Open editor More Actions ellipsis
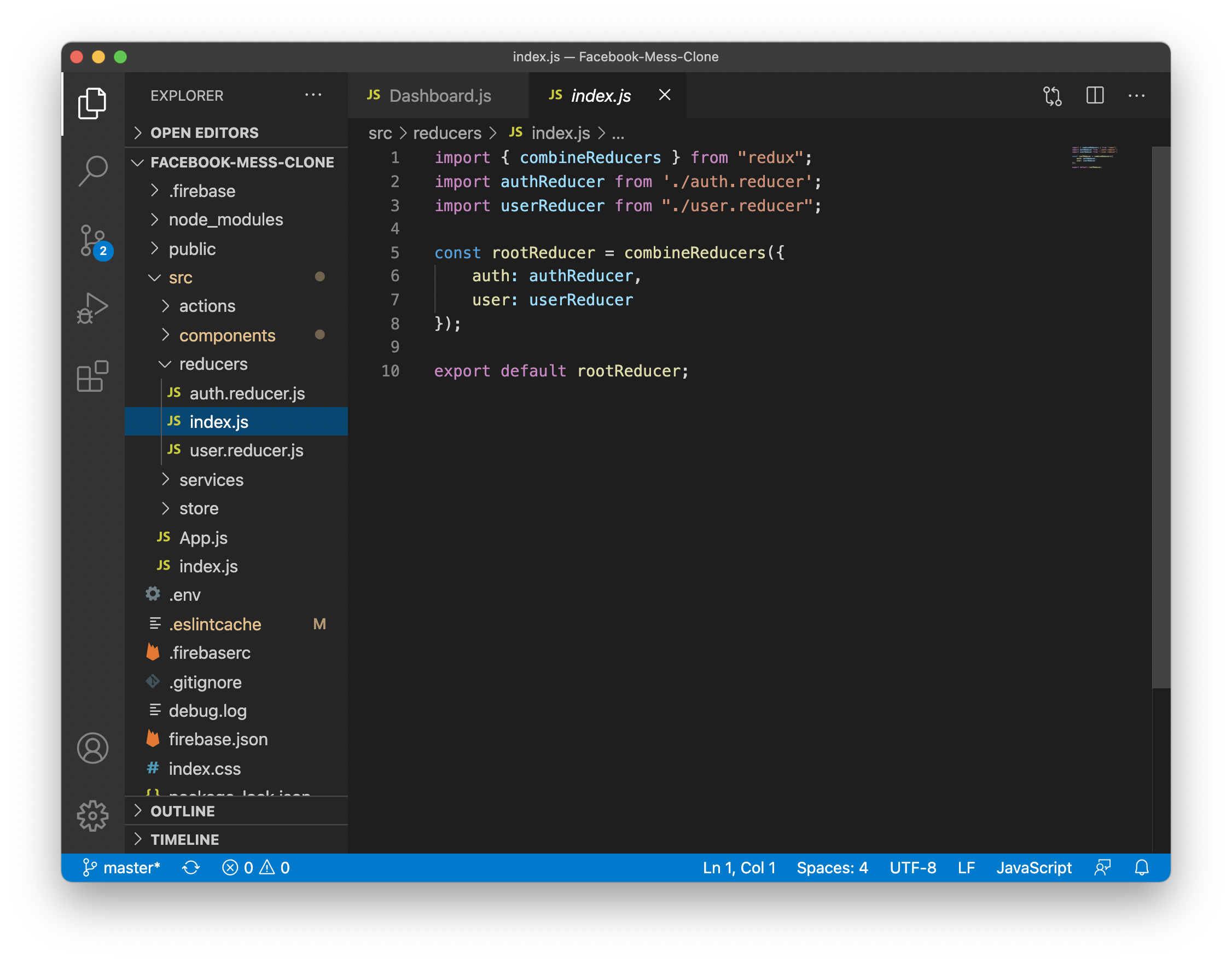This screenshot has height=963, width=1232. 1136,95
